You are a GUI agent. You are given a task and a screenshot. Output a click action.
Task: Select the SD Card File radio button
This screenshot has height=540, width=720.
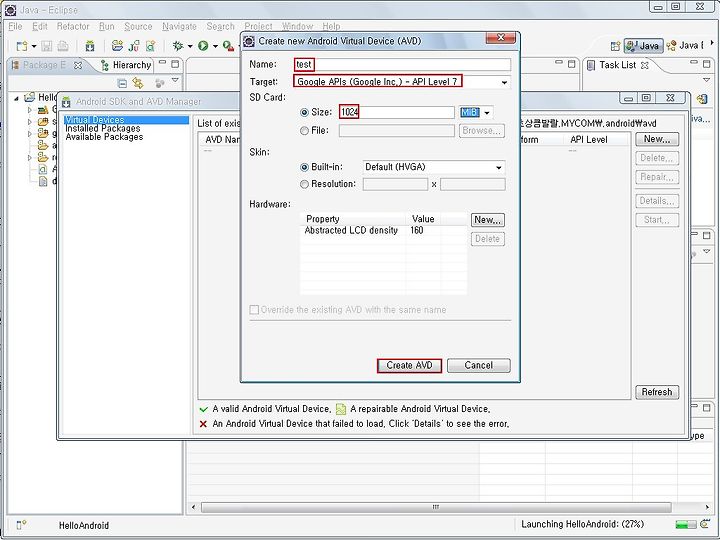point(304,131)
